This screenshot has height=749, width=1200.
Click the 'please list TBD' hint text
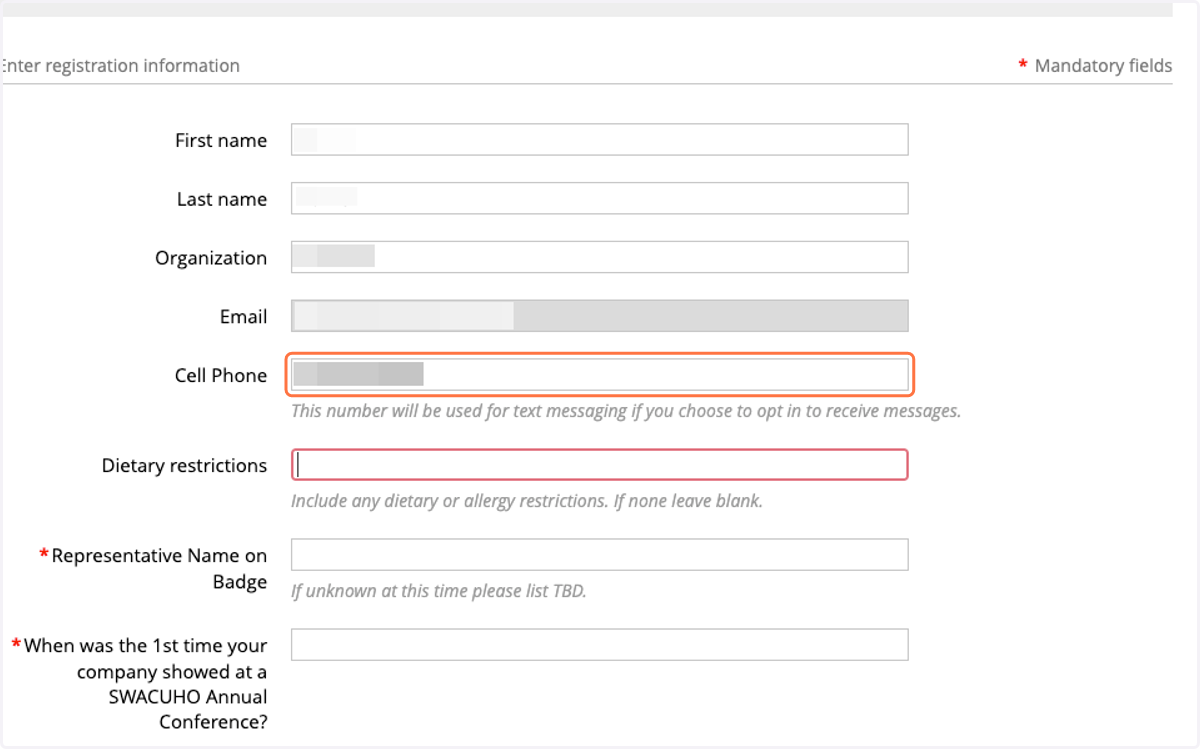point(438,591)
